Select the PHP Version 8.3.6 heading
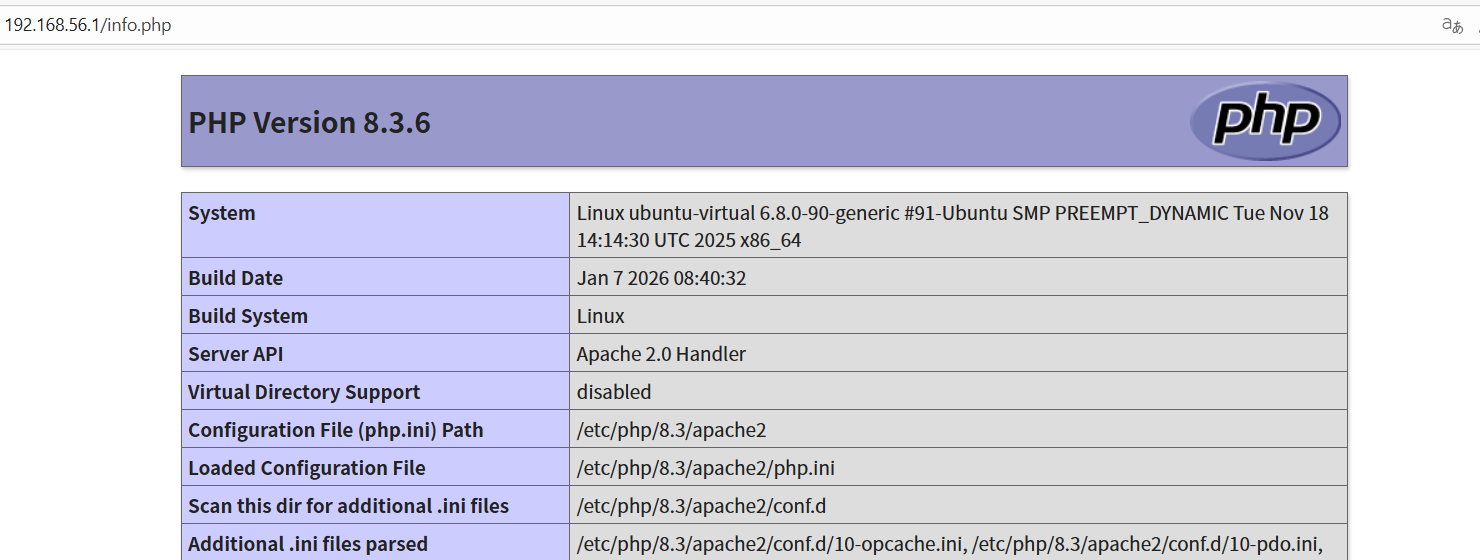The image size is (1480, 560). [309, 122]
